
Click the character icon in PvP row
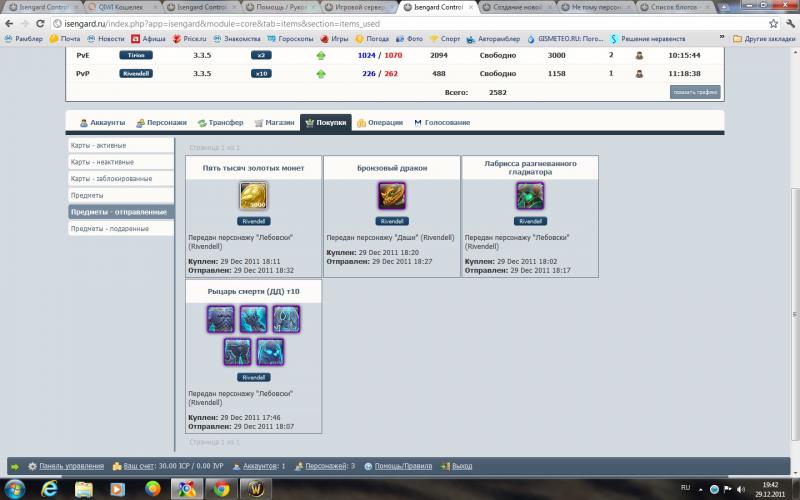pos(640,73)
